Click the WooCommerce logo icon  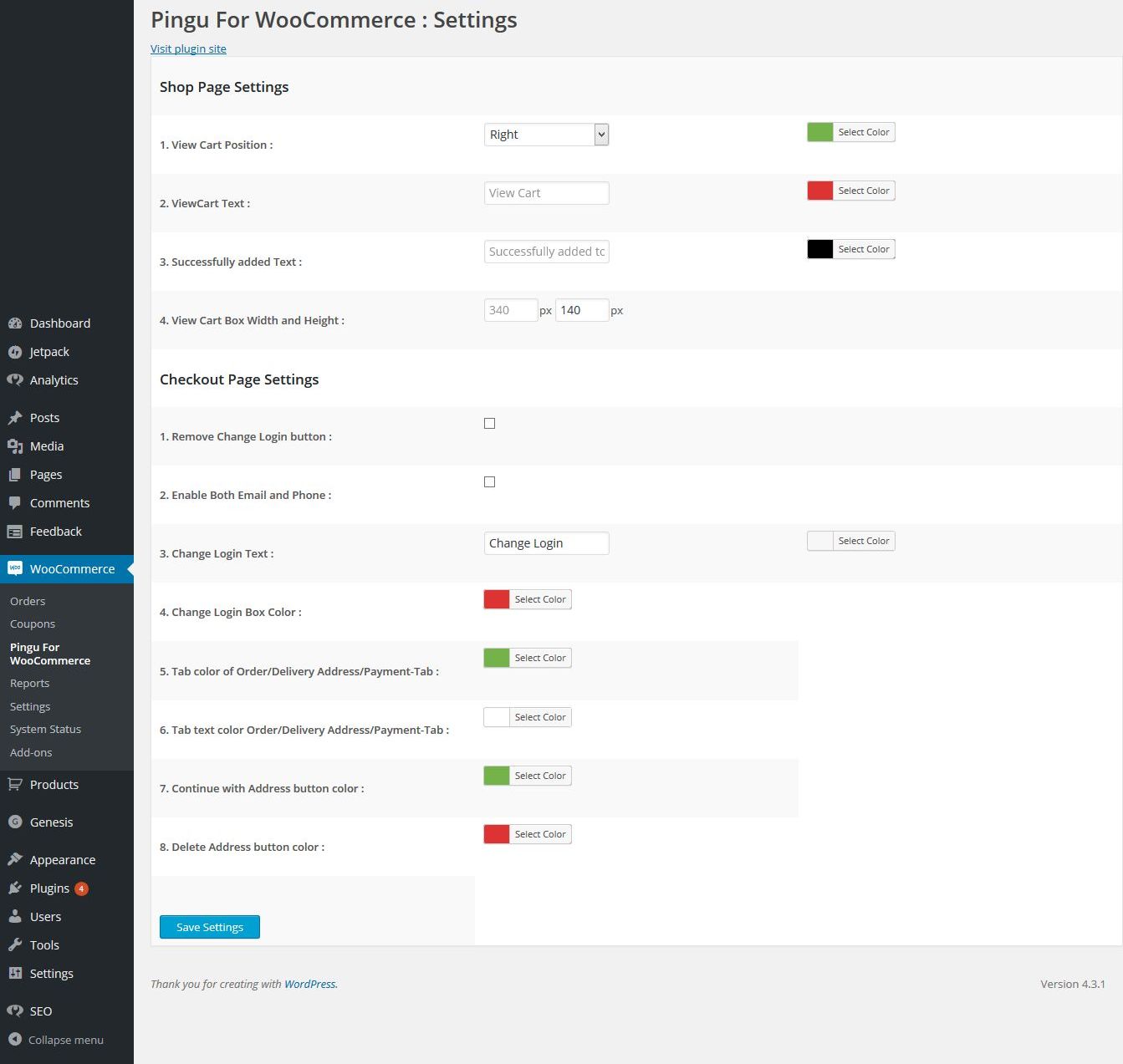click(15, 568)
